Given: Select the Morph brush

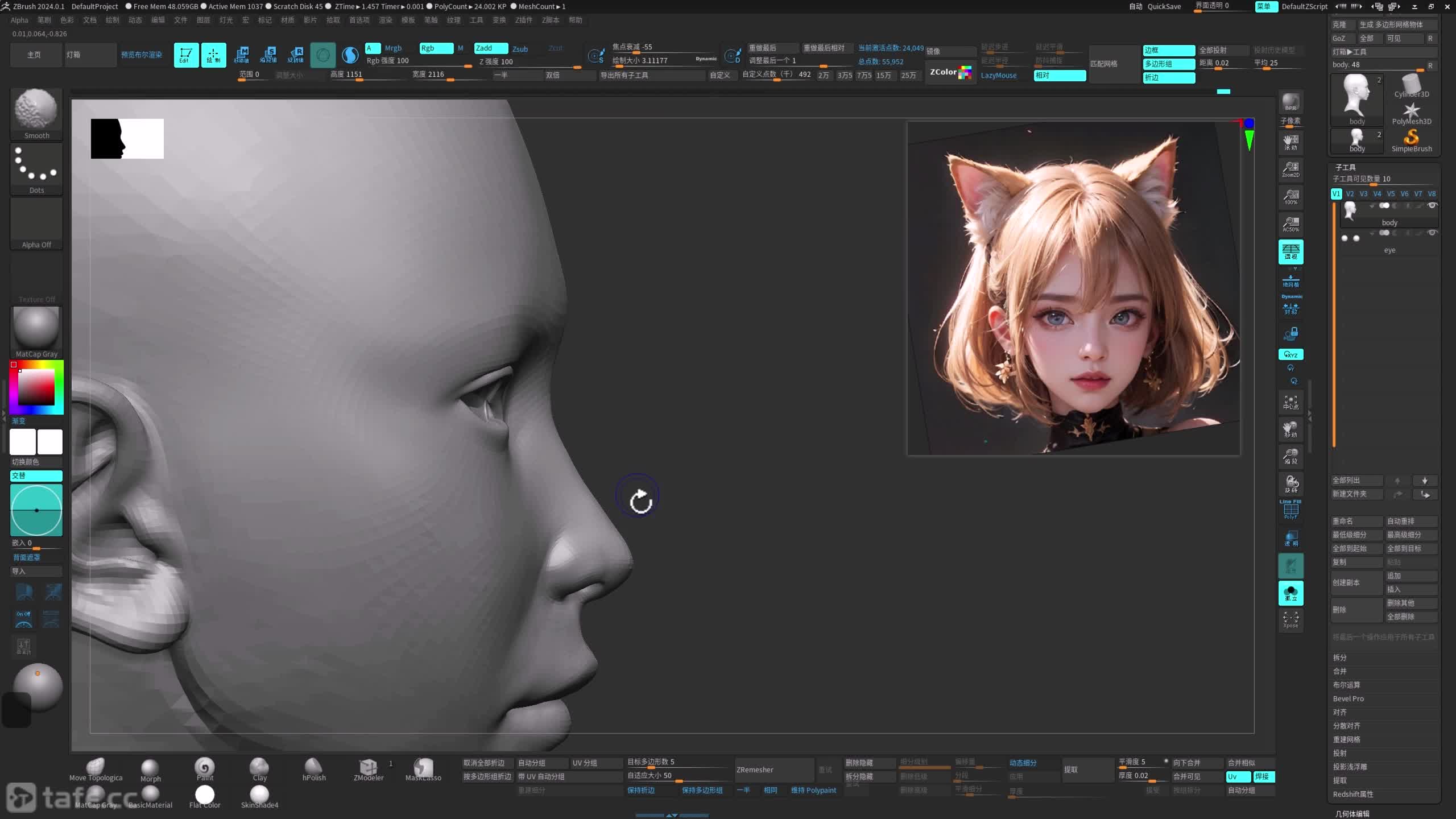Looking at the screenshot, I should 150,771.
